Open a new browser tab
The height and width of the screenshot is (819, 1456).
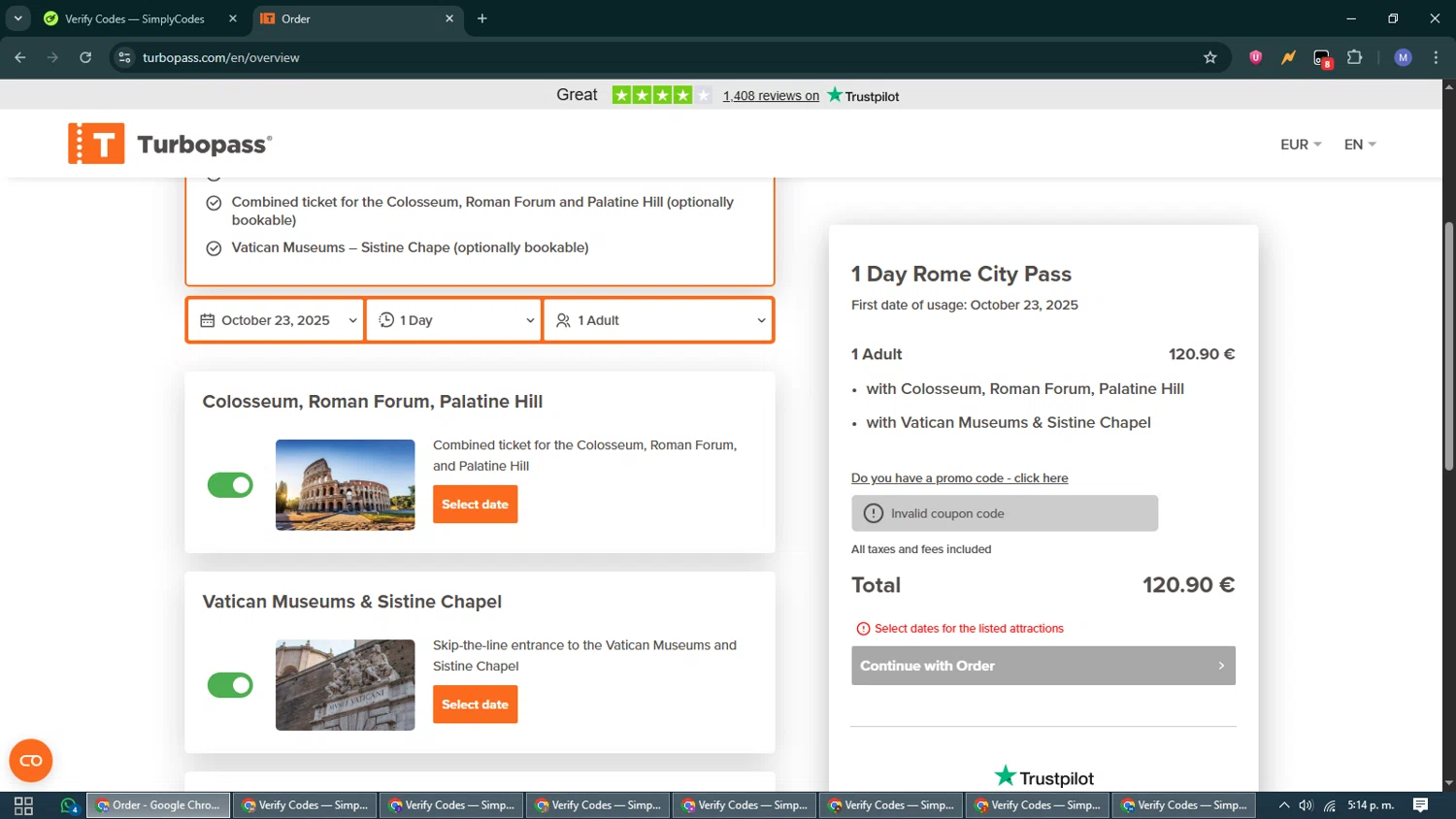[482, 18]
